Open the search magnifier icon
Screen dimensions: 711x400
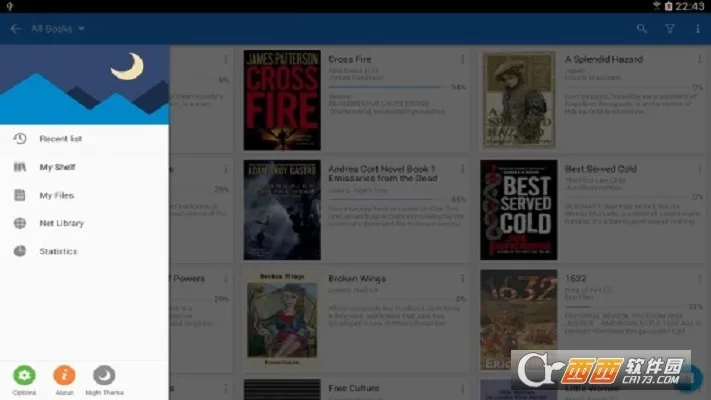[x=642, y=29]
